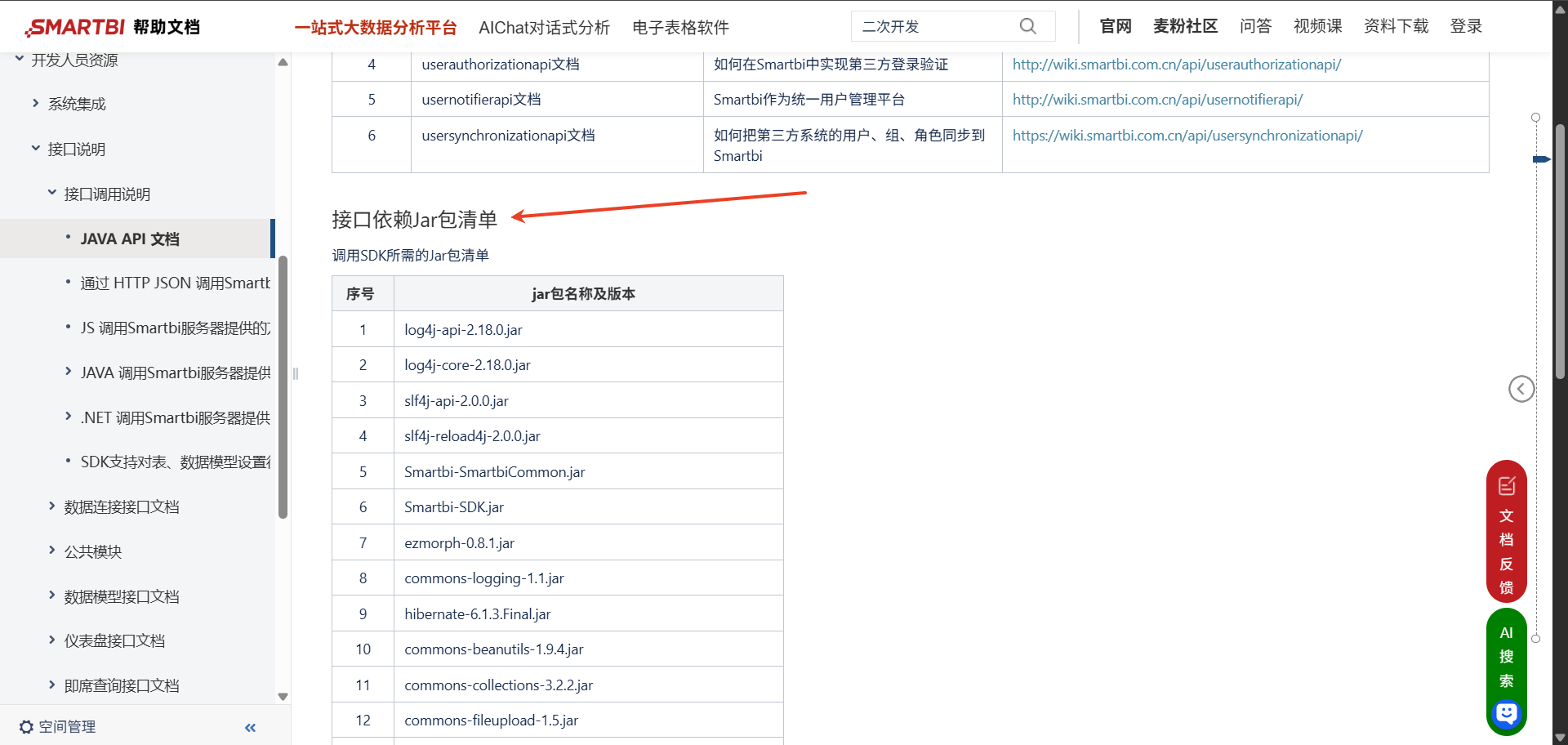Collapse the sidebar with the double chevron

point(250,727)
